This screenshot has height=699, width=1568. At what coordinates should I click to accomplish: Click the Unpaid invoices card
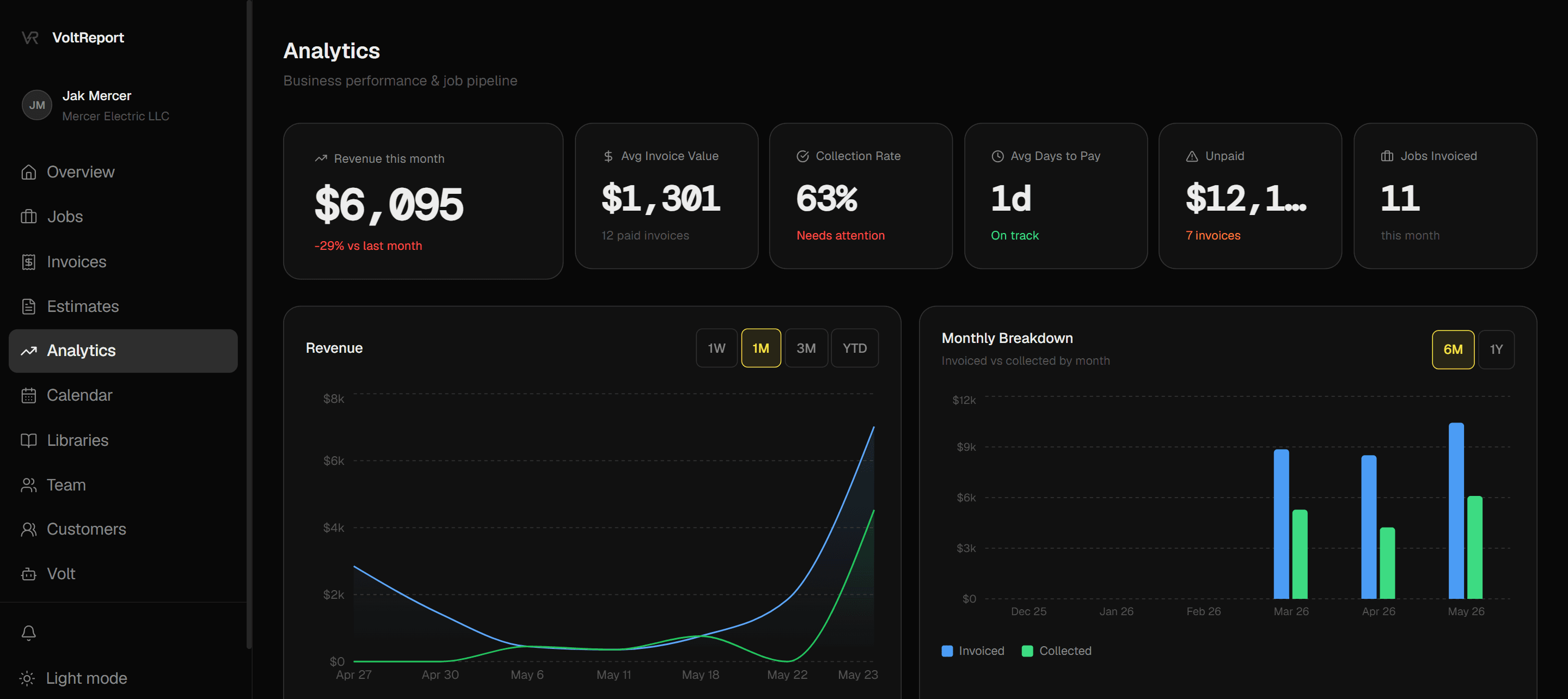click(x=1249, y=196)
